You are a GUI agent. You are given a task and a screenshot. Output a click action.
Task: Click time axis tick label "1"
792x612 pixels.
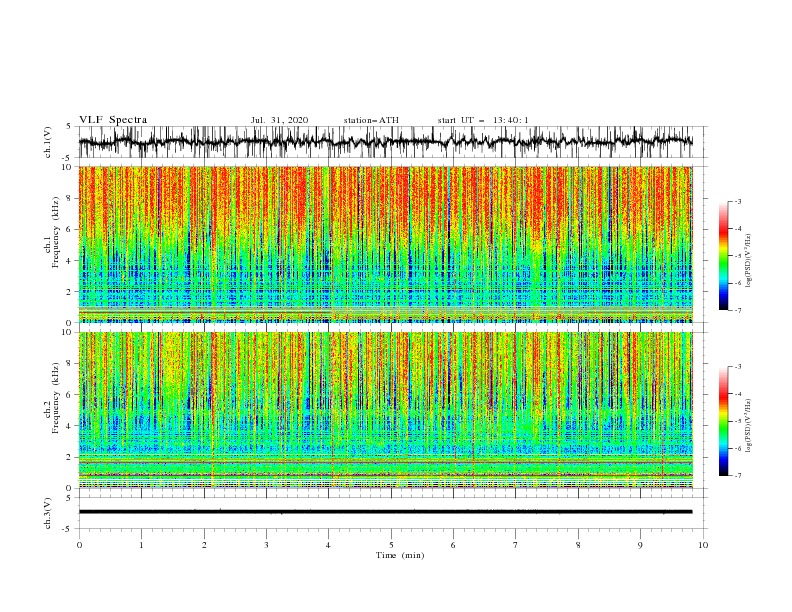[141, 545]
